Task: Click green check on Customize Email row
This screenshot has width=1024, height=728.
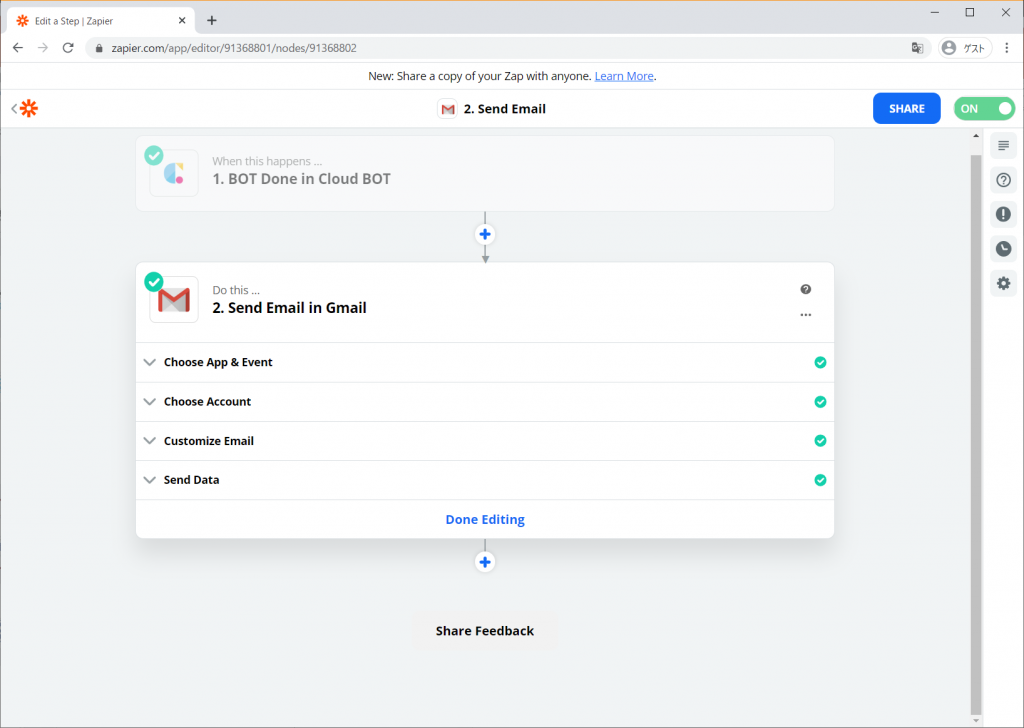Action: pyautogui.click(x=820, y=441)
